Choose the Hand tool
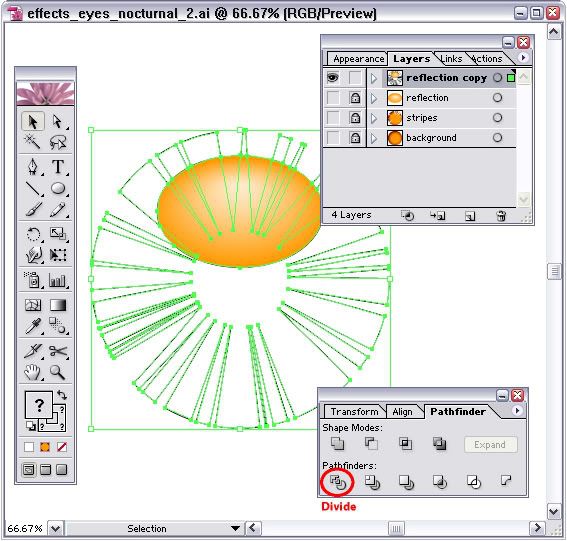The width and height of the screenshot is (567, 541). click(33, 372)
